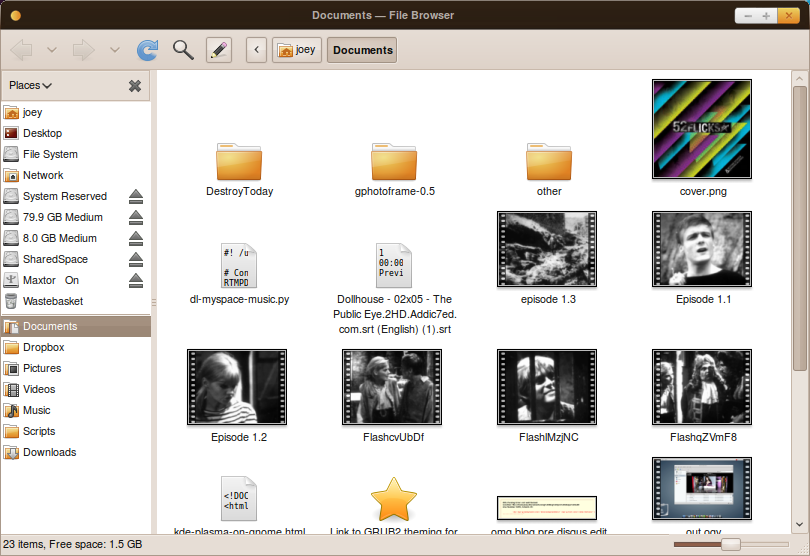Click the '23 items, Free space' status text
Image resolution: width=810 pixels, height=556 pixels.
(x=72, y=544)
